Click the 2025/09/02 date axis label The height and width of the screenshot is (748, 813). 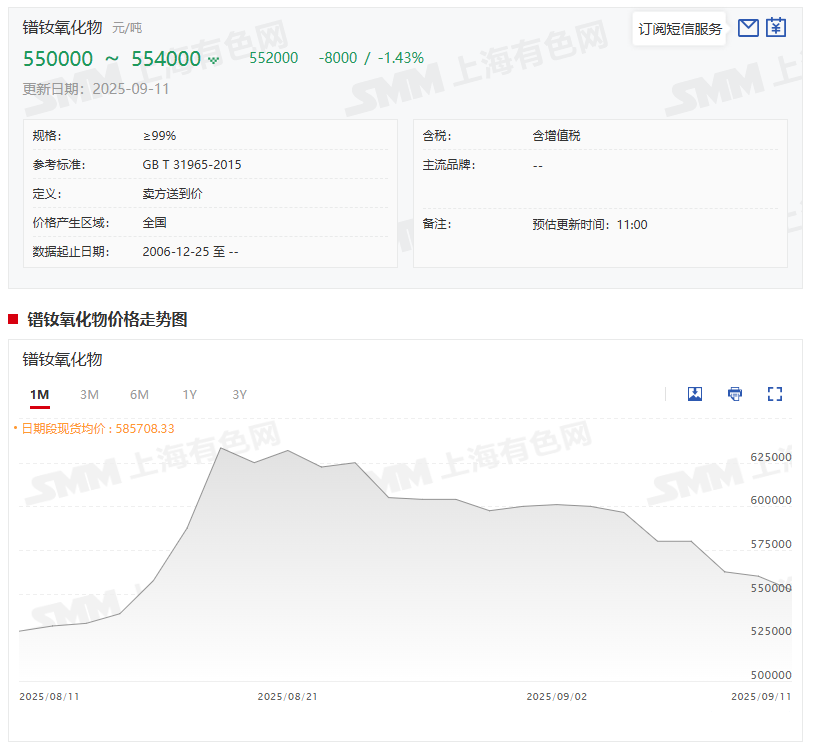click(x=556, y=696)
